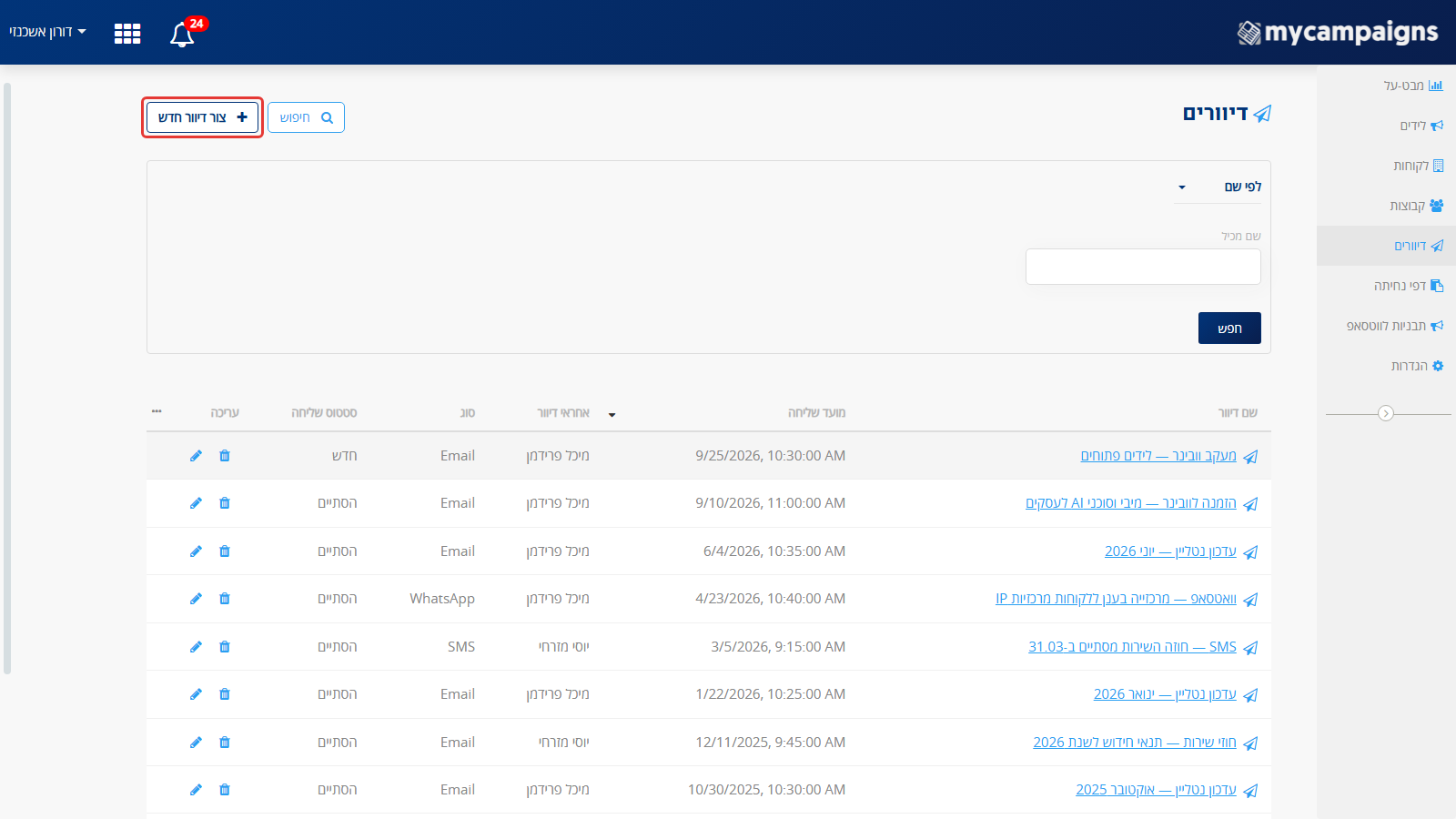Click trash icon in 9/10/2026 row
Viewport: 1456px width, 819px height.
click(225, 503)
